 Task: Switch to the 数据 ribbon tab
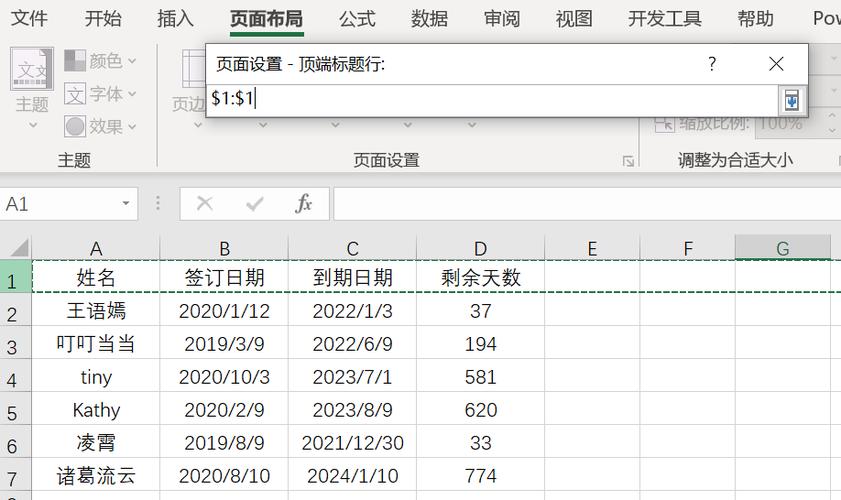click(429, 19)
